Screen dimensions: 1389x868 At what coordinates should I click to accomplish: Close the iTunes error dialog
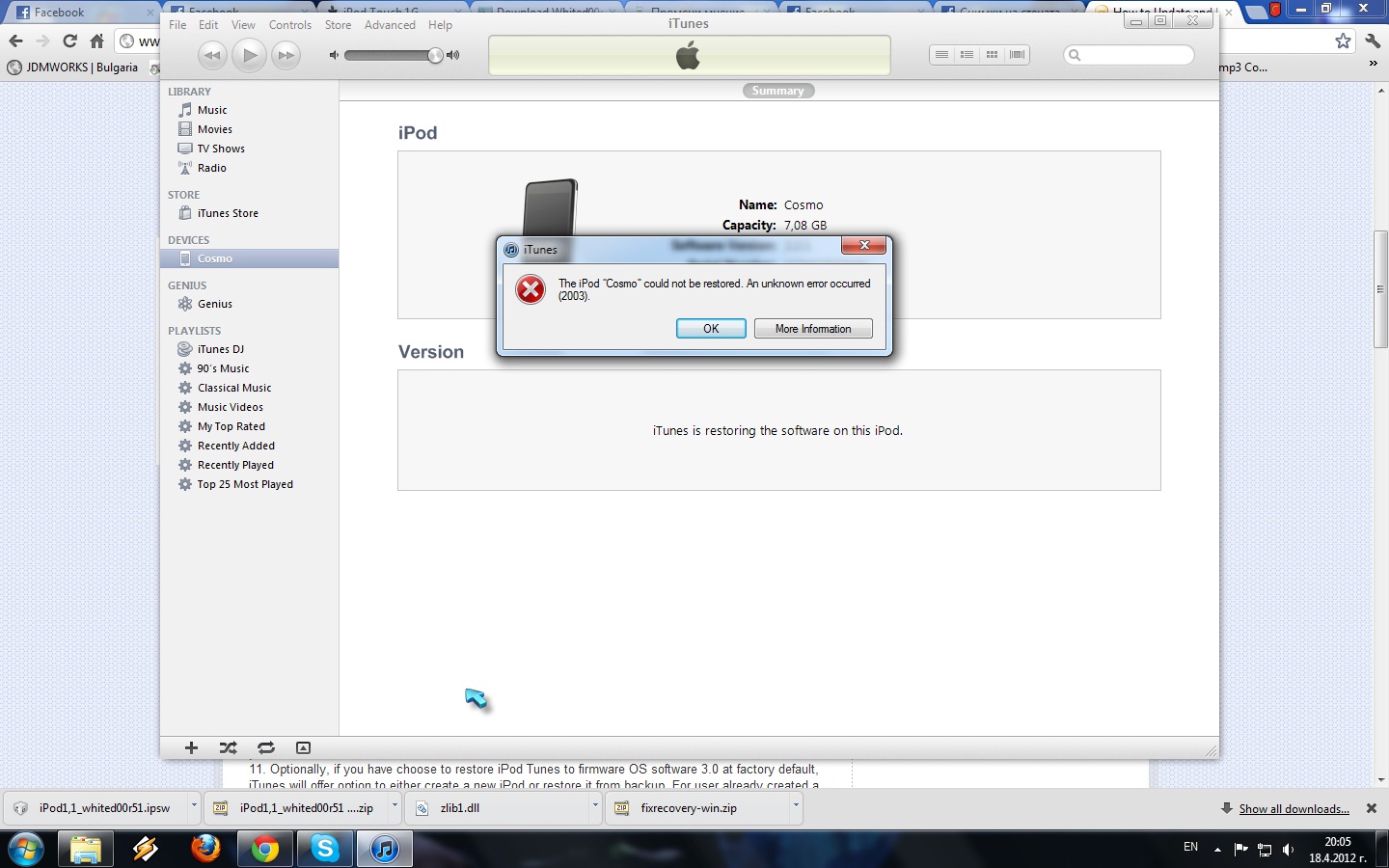(x=863, y=246)
